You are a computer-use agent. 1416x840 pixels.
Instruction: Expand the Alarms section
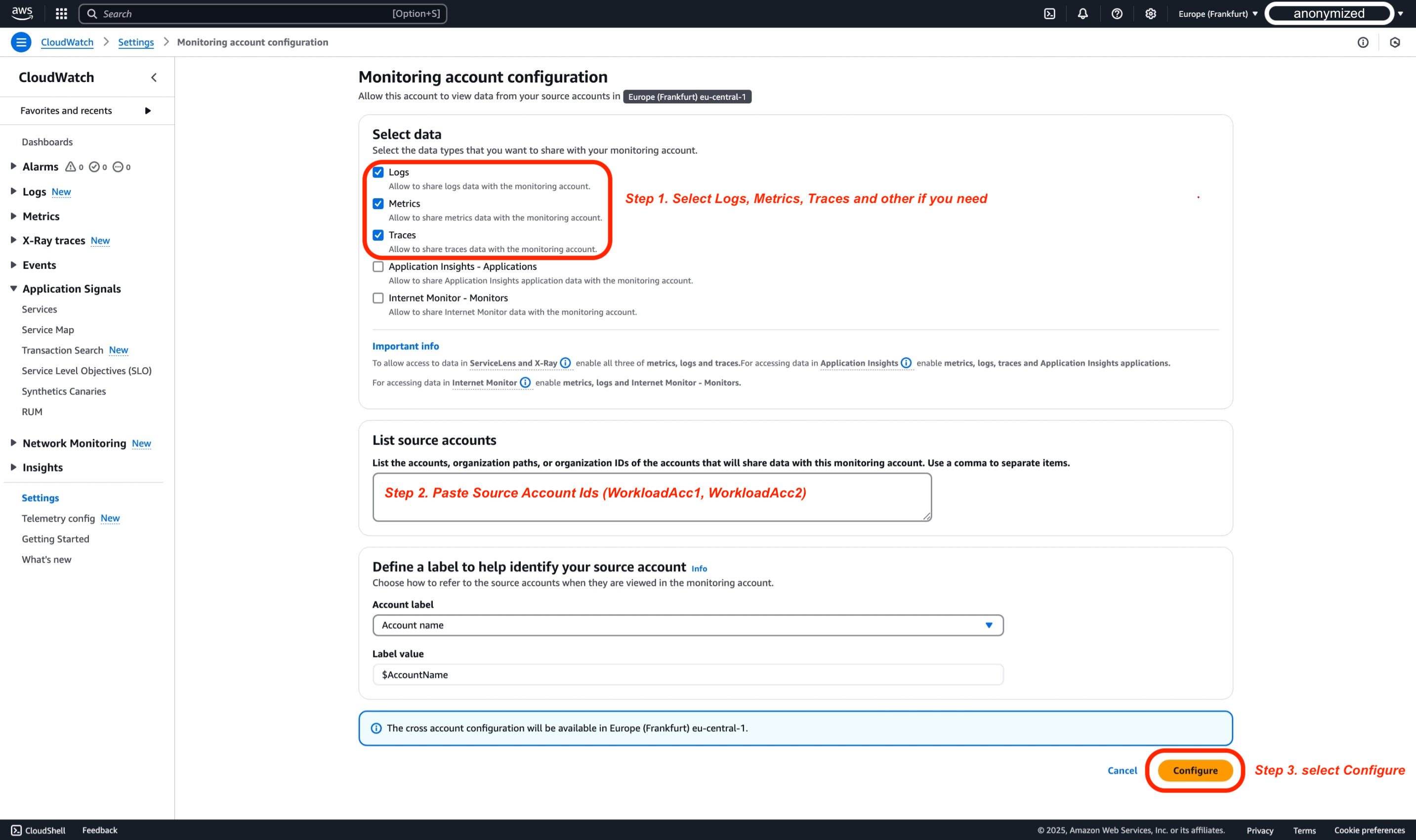[13, 166]
